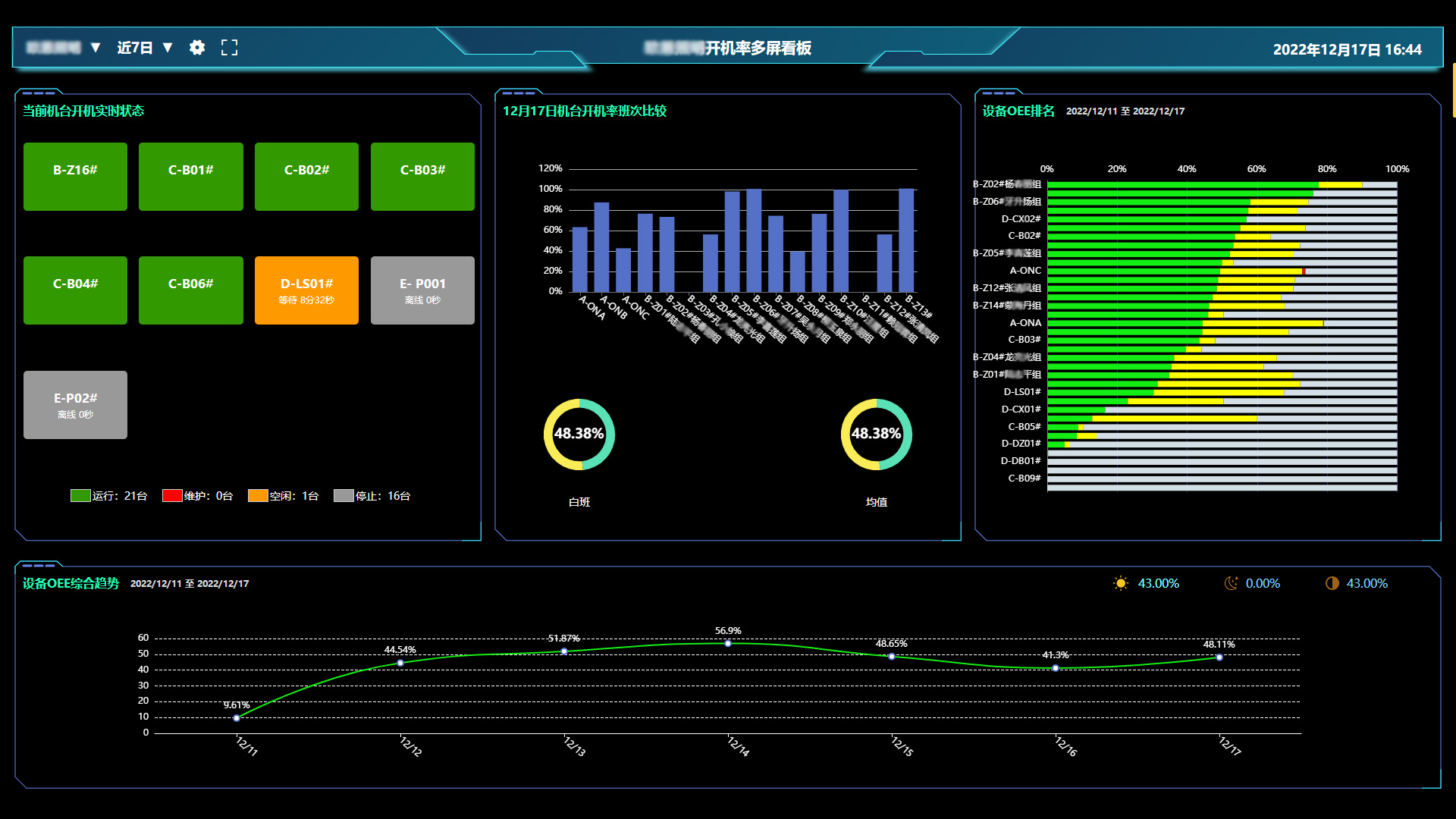Viewport: 1456px width, 819px height.
Task: Click the C-B06# running machine tile
Action: pos(190,290)
